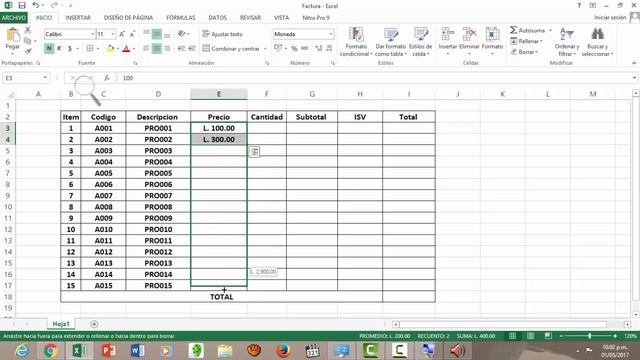Viewport: 640px width, 360px height.
Task: Click the decrease decimal icon
Action: point(329,49)
